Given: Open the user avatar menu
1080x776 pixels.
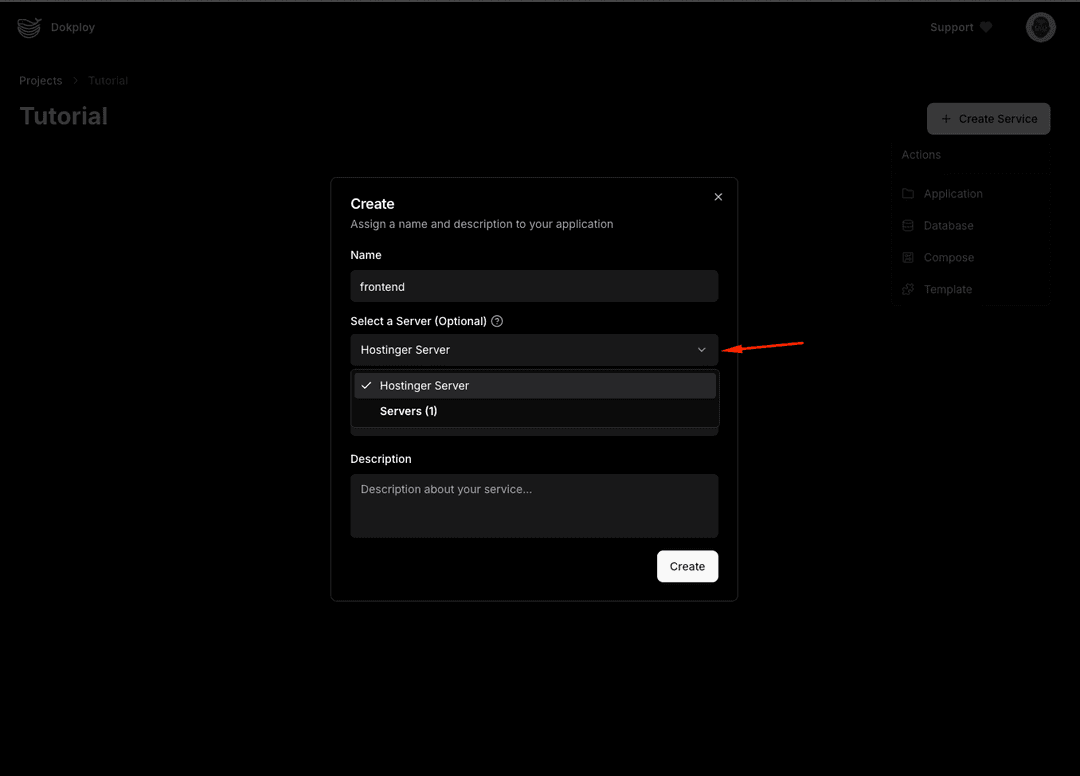Looking at the screenshot, I should pyautogui.click(x=1040, y=27).
